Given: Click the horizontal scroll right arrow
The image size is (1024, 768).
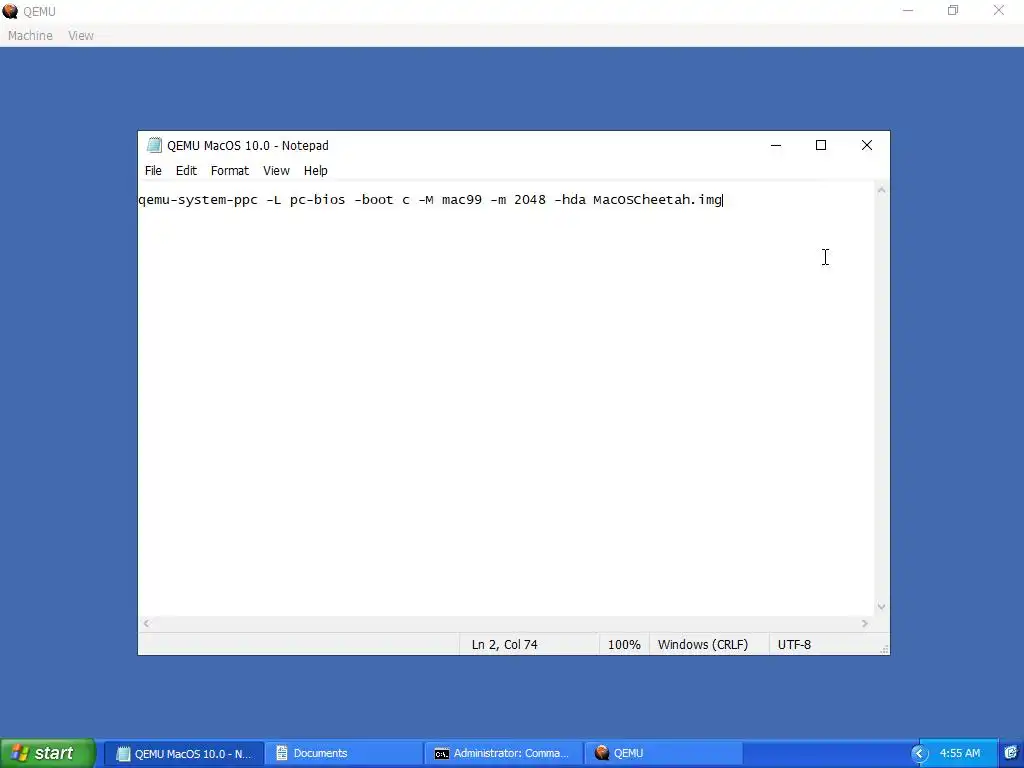Looking at the screenshot, I should click(865, 624).
